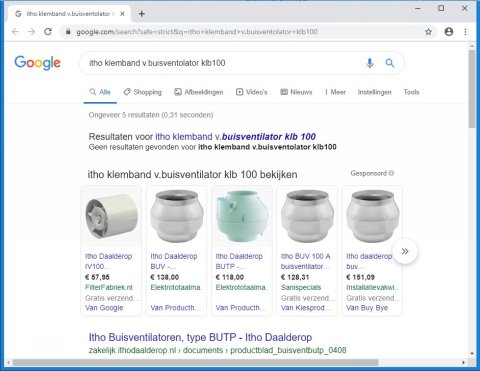The height and width of the screenshot is (371, 480).
Task: Click the Gesponsord info icon
Action: click(x=391, y=173)
